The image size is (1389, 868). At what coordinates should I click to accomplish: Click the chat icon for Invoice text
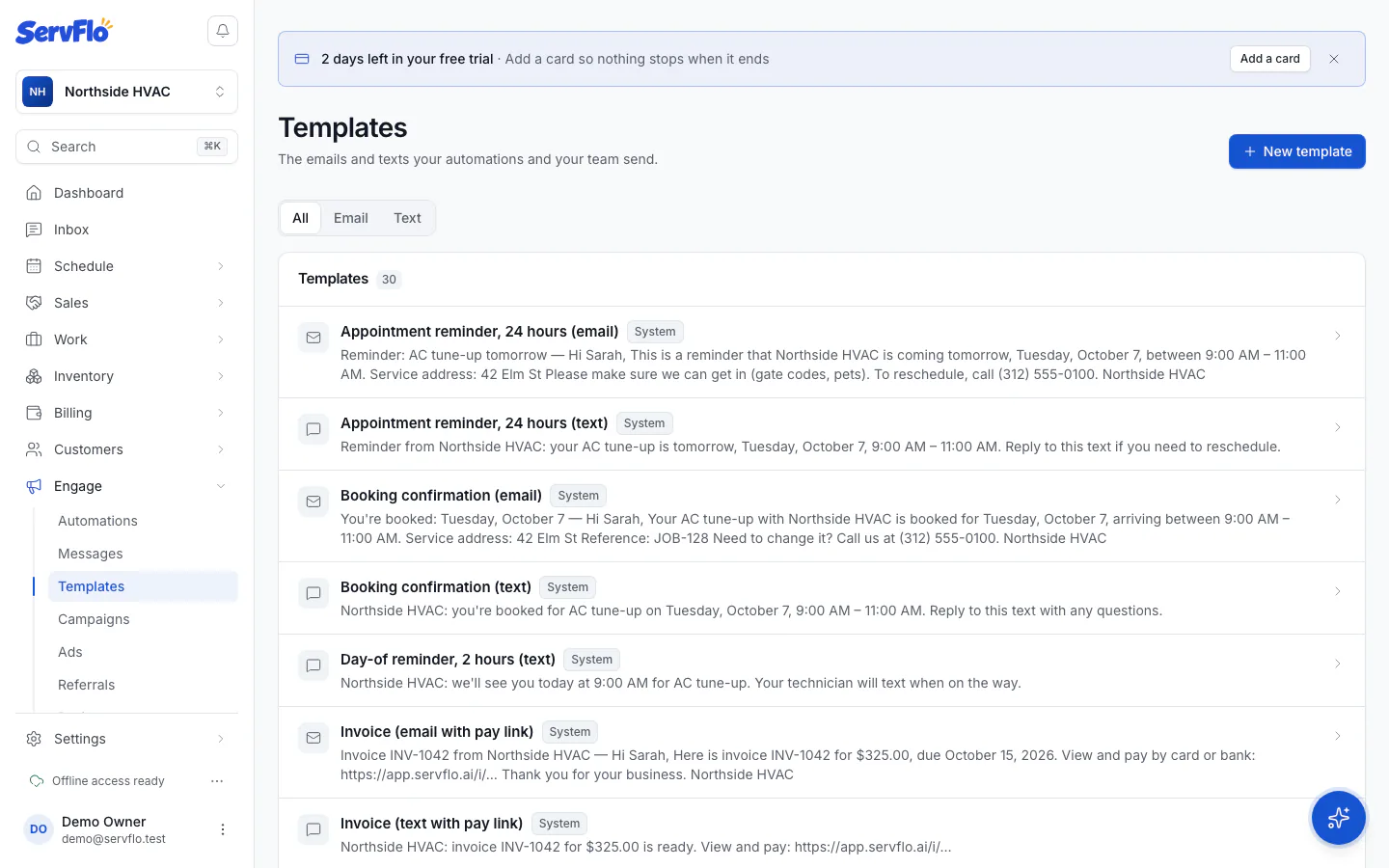tap(313, 829)
